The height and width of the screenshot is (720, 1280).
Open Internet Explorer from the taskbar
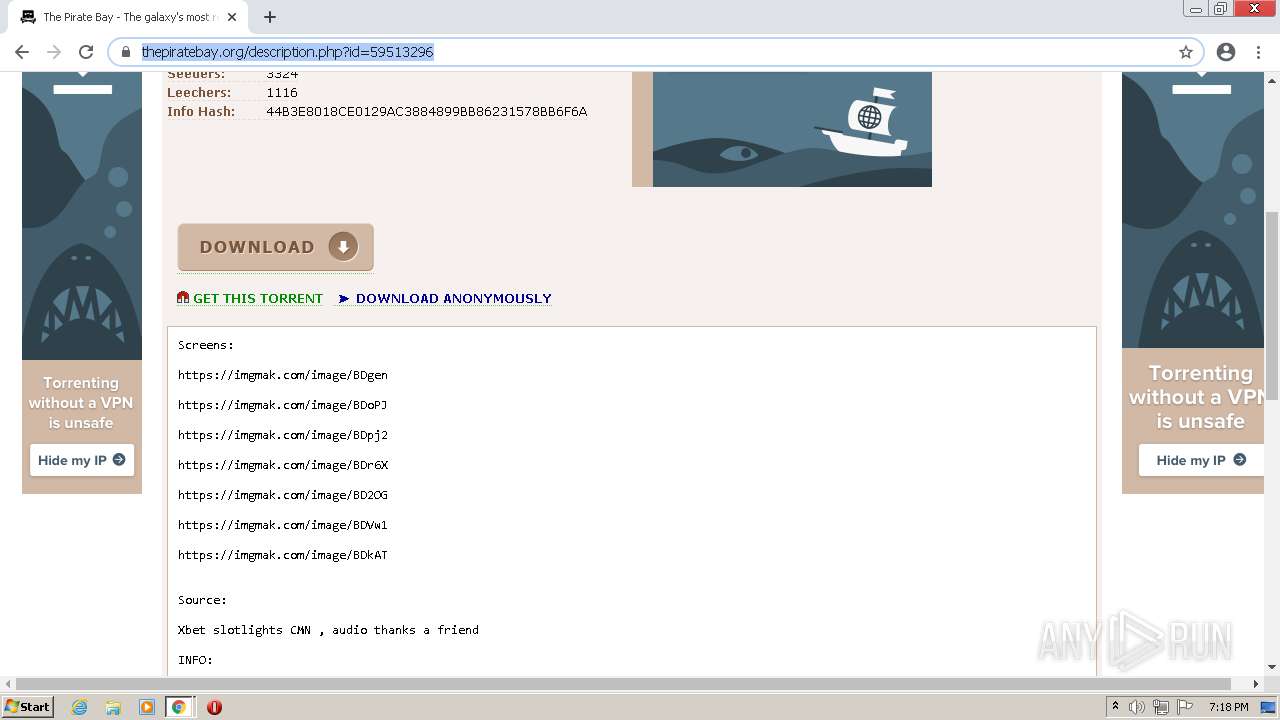(80, 707)
